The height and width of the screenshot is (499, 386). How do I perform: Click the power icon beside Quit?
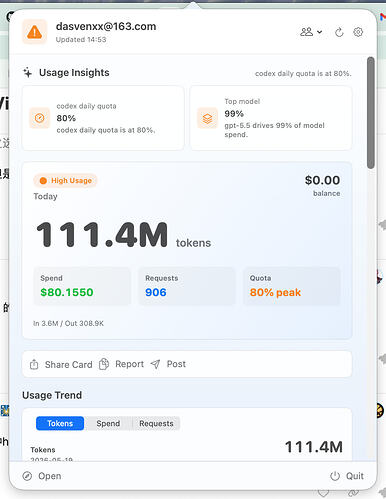335,476
